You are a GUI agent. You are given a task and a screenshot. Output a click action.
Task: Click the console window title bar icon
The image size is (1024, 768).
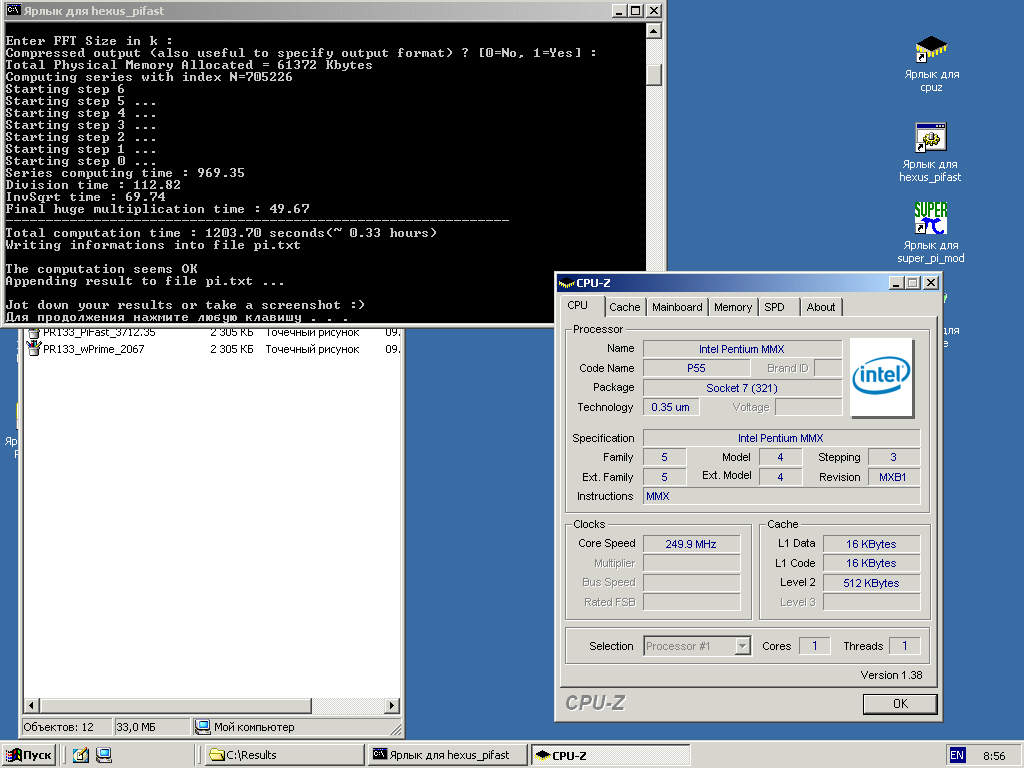point(13,10)
